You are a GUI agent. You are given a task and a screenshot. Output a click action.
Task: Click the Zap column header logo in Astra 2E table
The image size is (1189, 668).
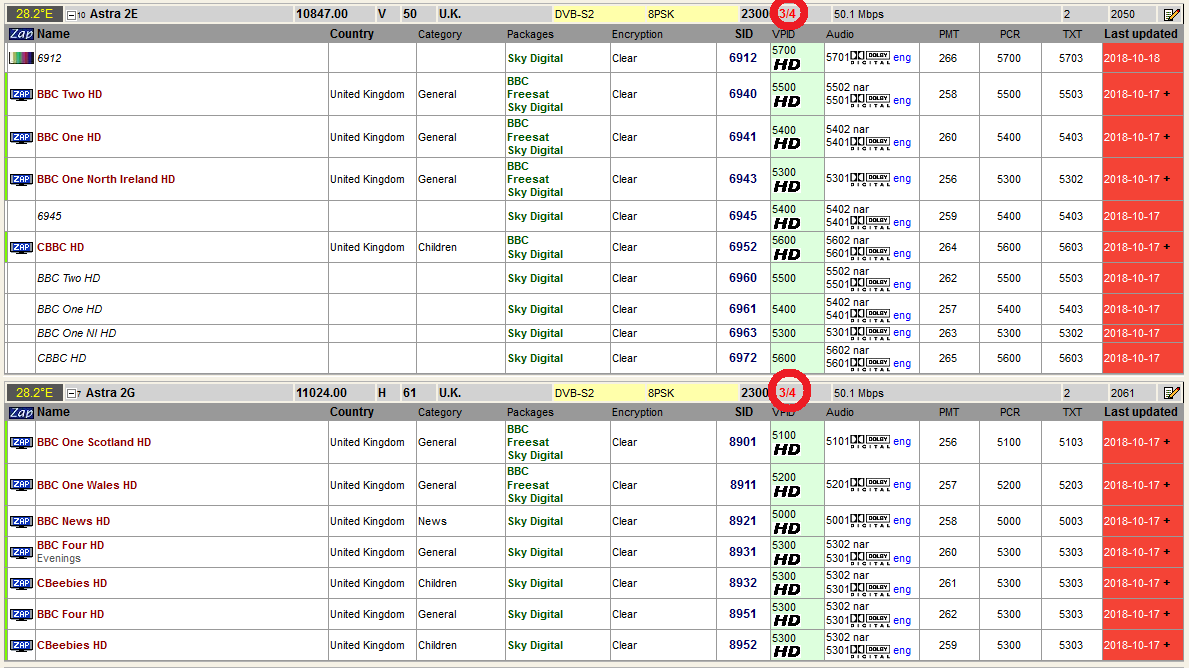(x=21, y=34)
